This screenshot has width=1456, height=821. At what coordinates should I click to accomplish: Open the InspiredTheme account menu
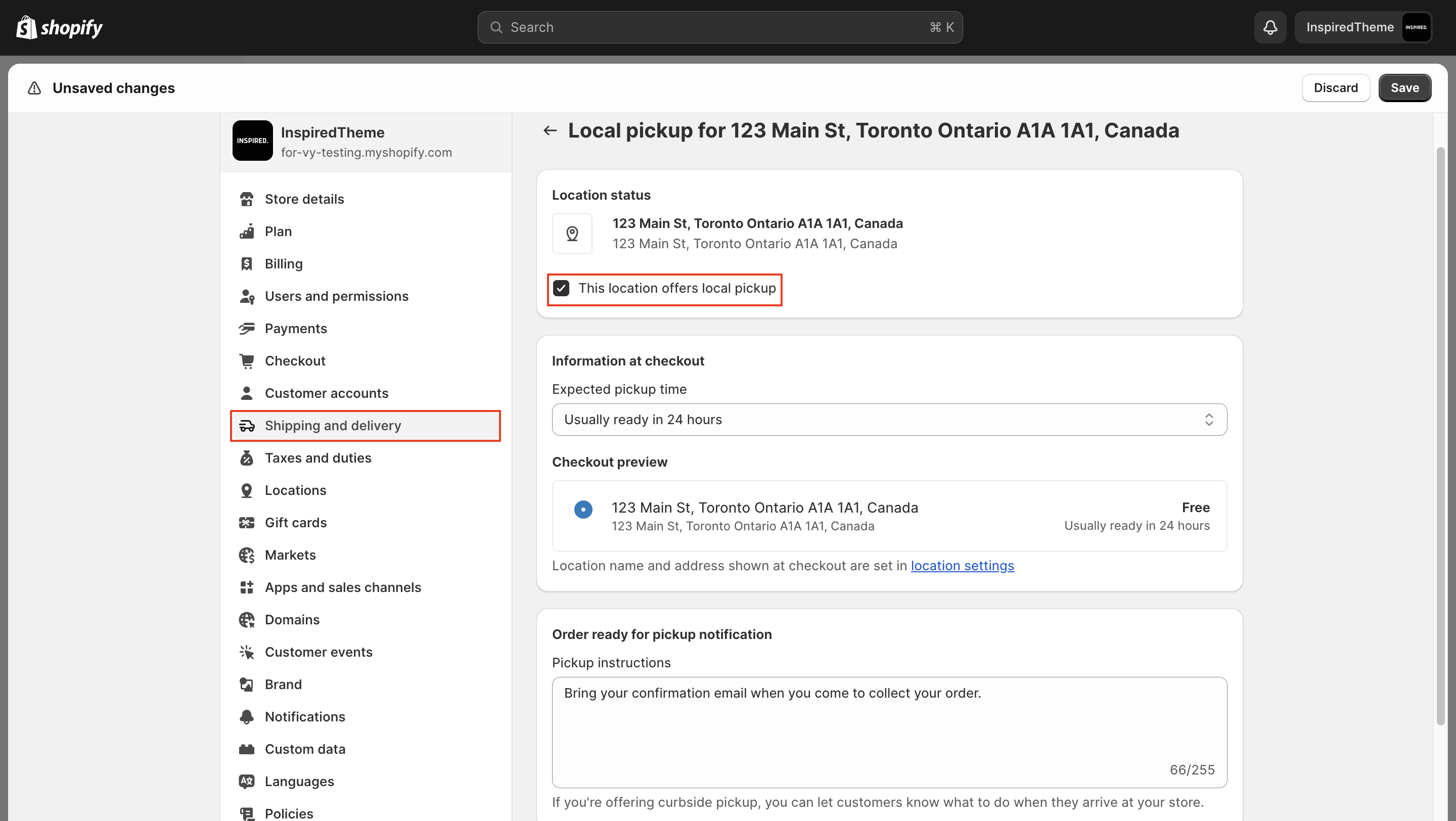coord(1363,27)
